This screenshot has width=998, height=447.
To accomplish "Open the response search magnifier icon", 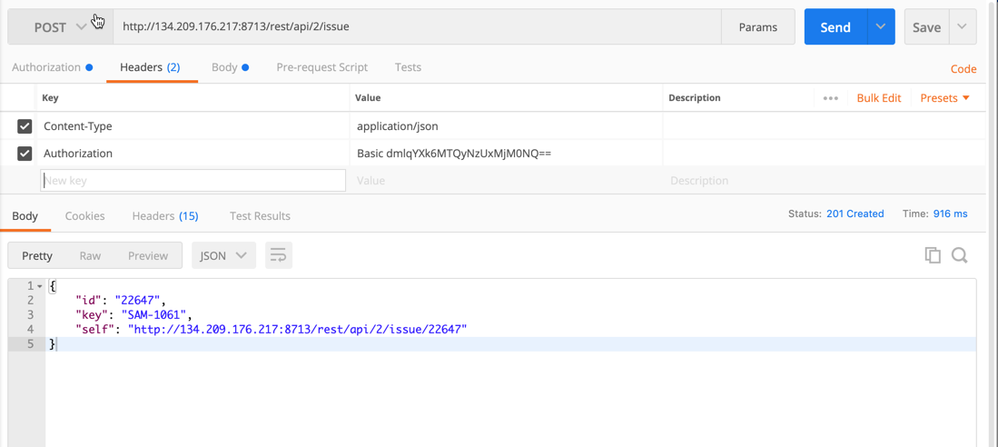I will coord(959,255).
